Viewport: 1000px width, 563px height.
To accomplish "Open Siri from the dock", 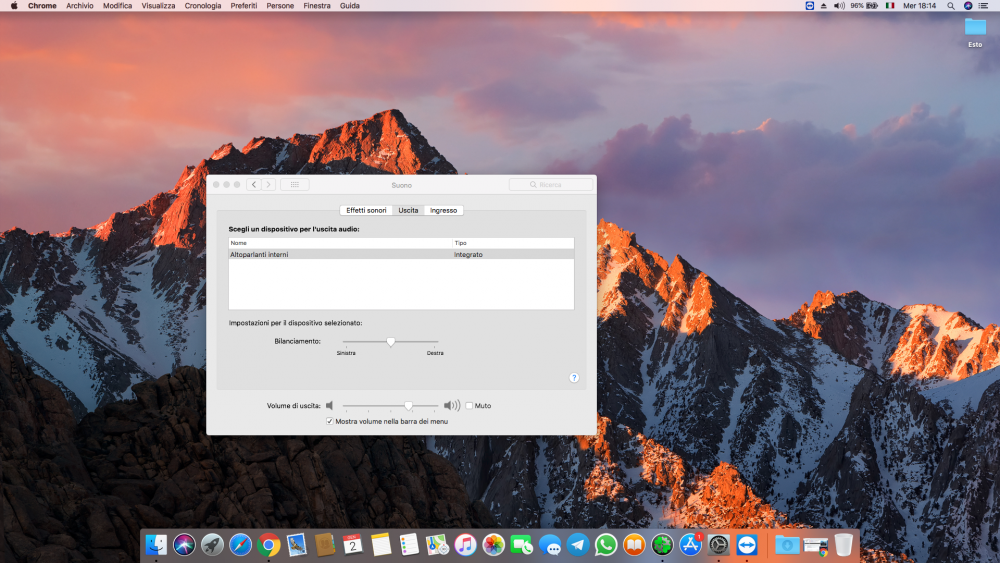I will click(x=184, y=545).
